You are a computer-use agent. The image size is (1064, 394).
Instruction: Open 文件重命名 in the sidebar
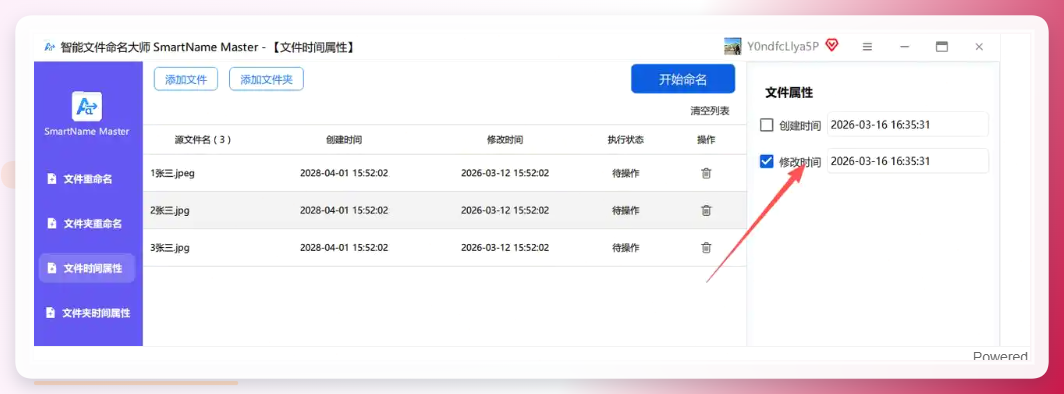87,179
